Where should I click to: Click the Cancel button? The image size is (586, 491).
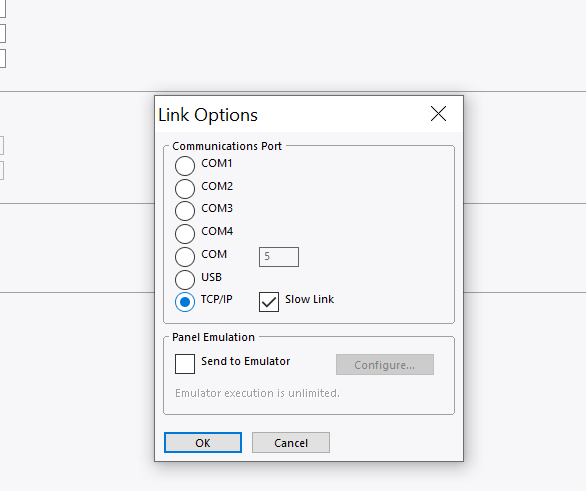click(x=291, y=442)
